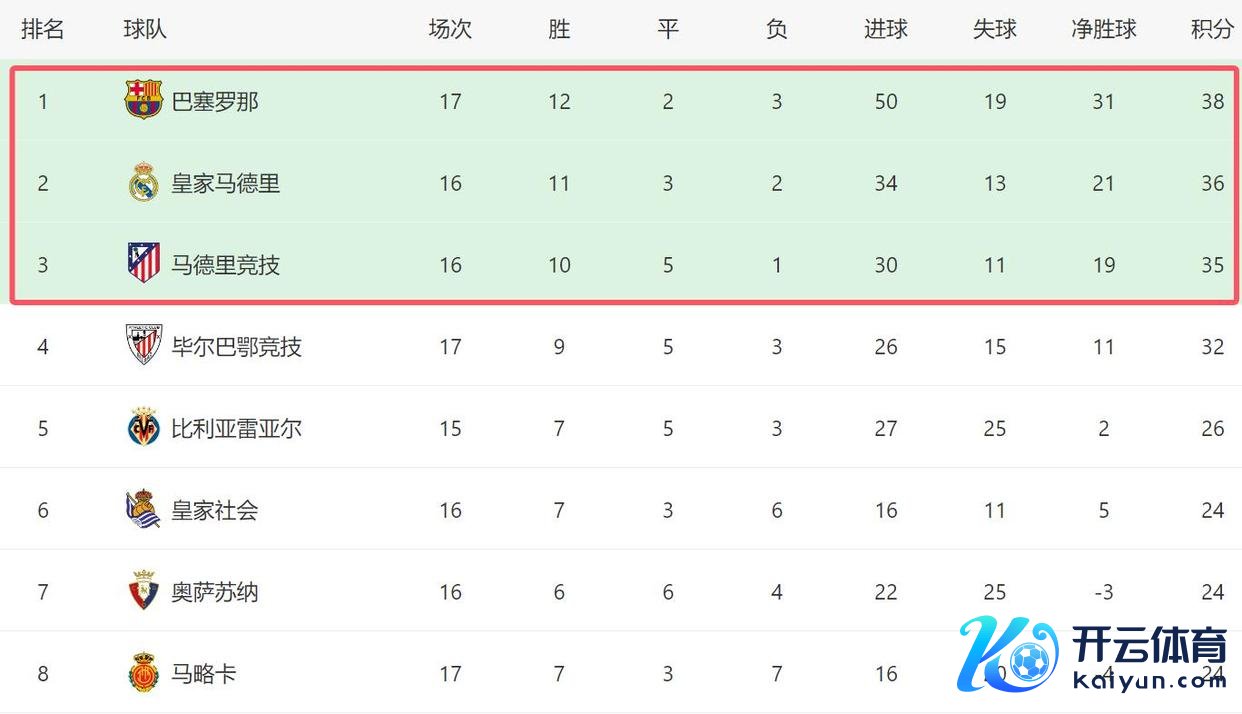Click the 比利亚雷亚尔 team name

click(236, 429)
